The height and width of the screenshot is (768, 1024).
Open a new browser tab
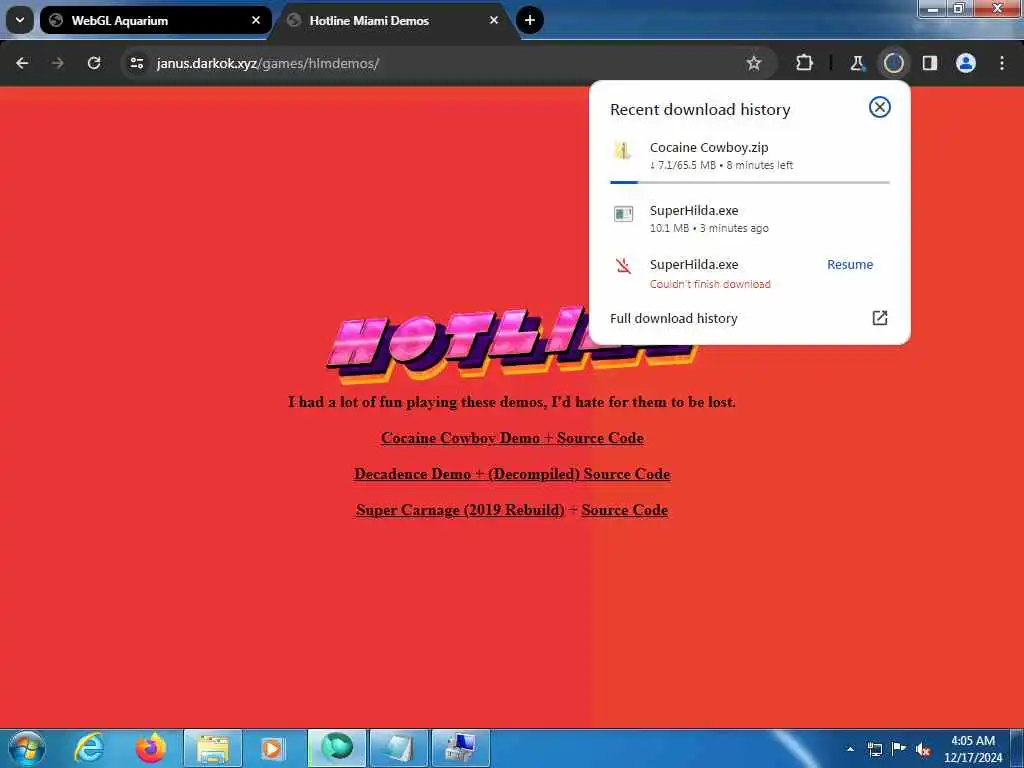[530, 20]
